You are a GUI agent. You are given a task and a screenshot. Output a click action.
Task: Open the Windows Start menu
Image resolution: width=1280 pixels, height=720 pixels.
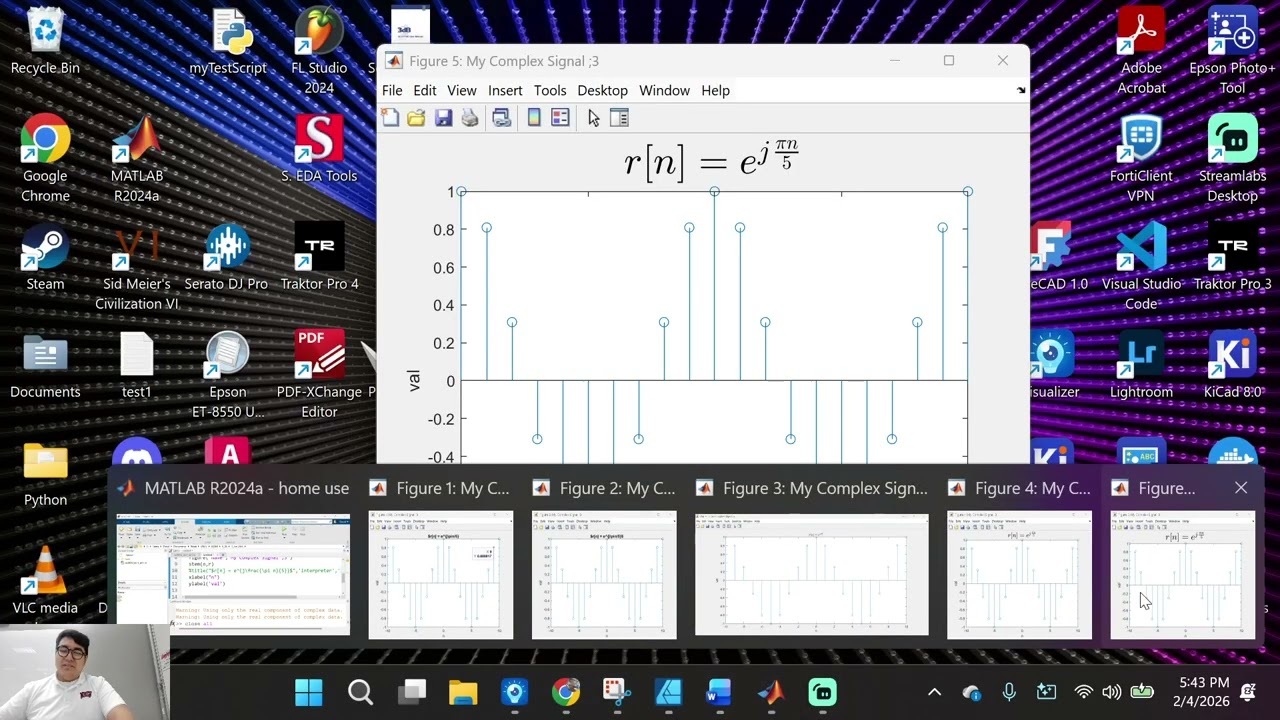(309, 692)
